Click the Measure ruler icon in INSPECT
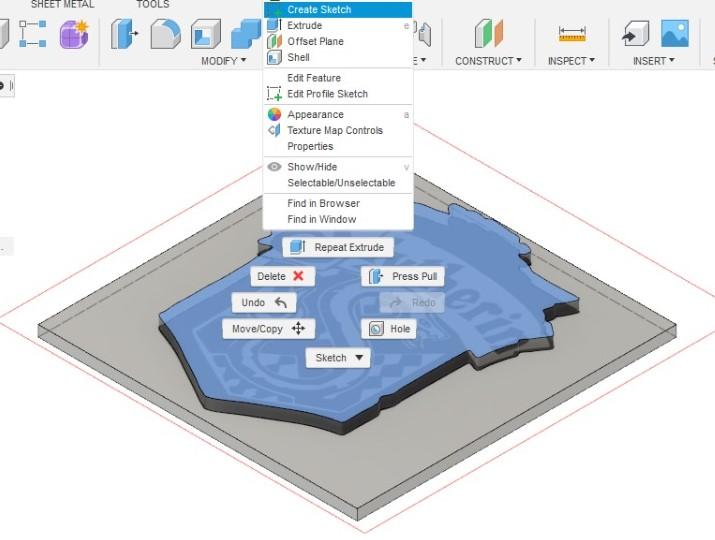 click(572, 34)
